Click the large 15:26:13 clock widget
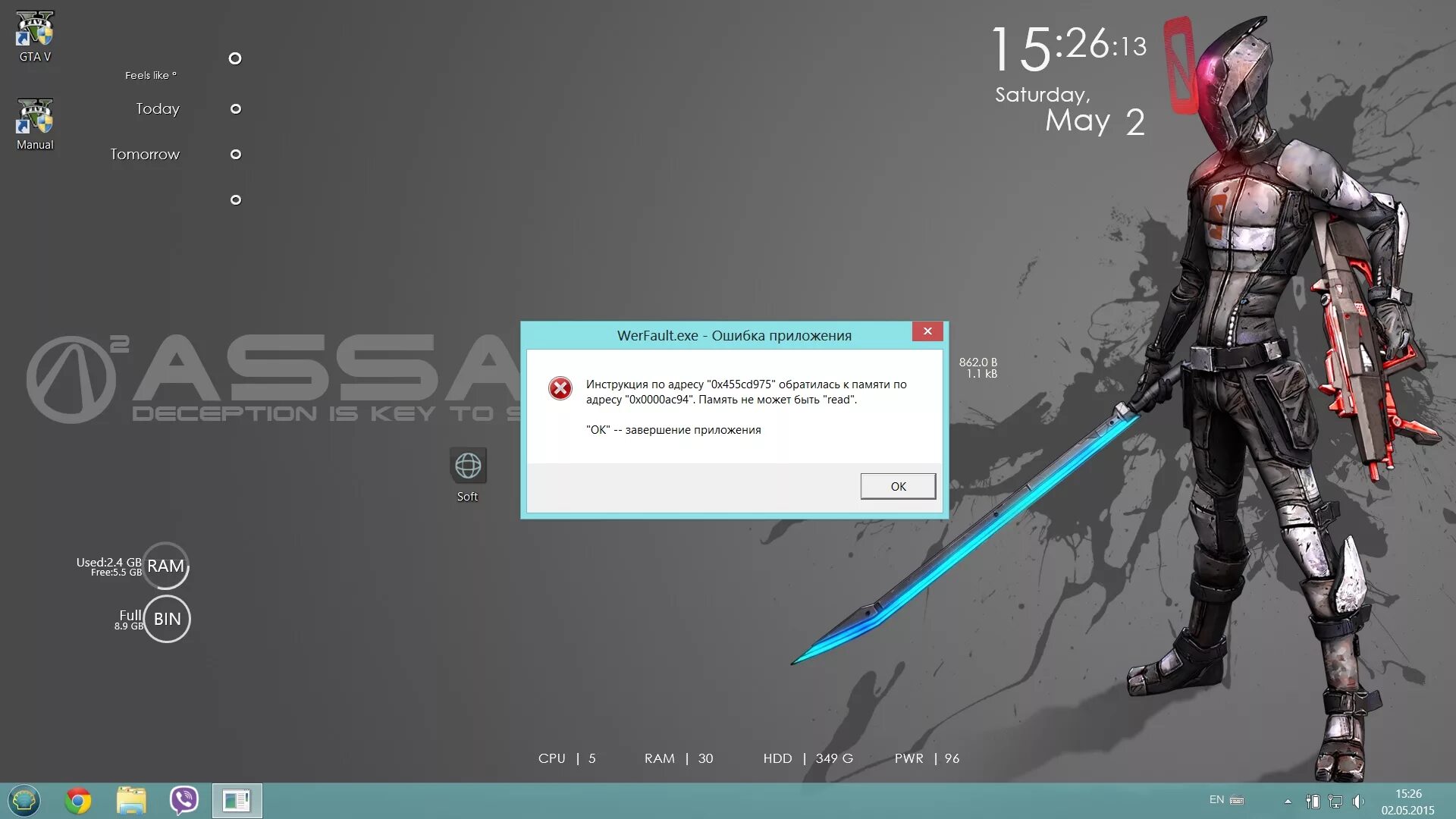The height and width of the screenshot is (819, 1456). coord(1069,47)
